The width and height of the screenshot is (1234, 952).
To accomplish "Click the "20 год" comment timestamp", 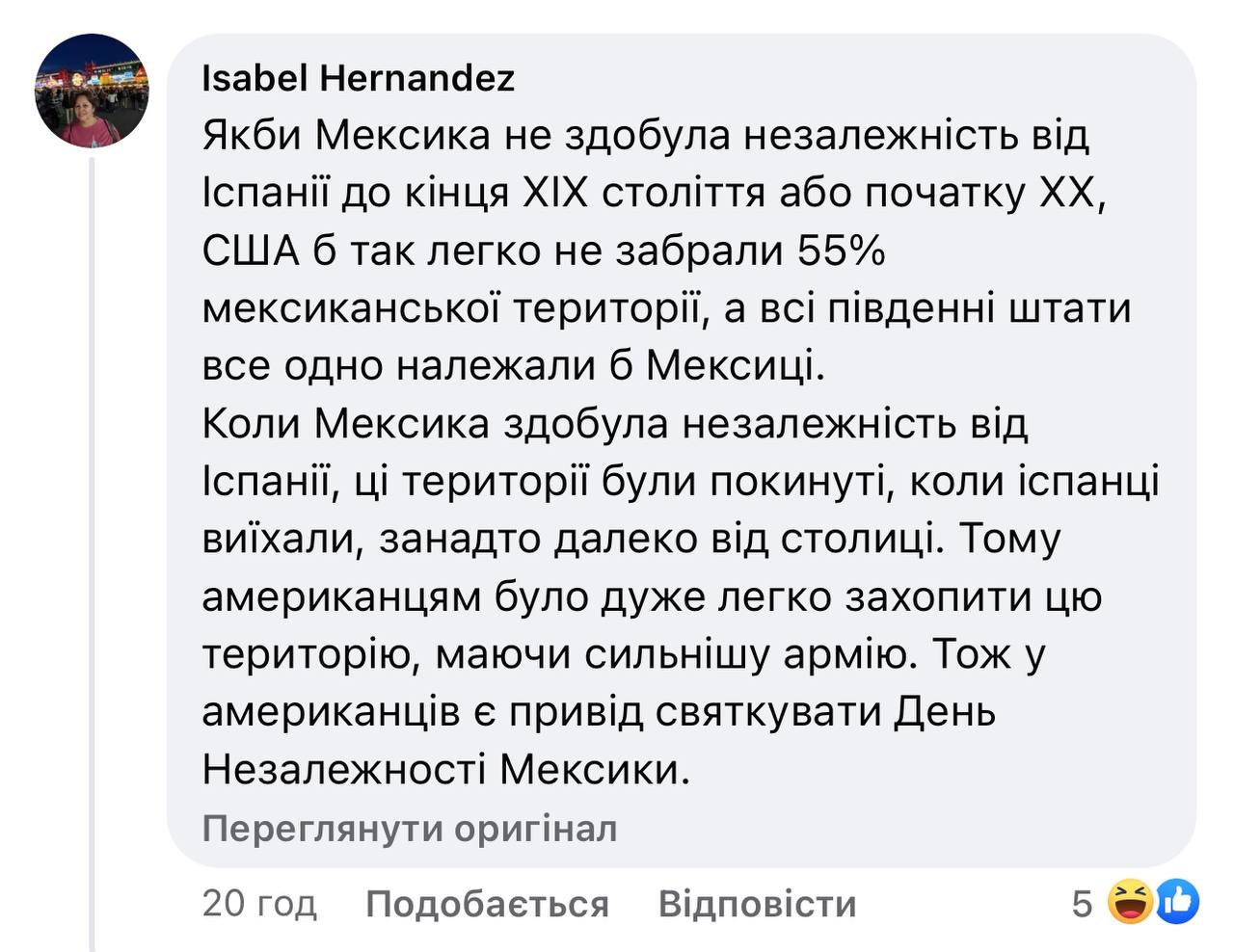I will tap(259, 904).
